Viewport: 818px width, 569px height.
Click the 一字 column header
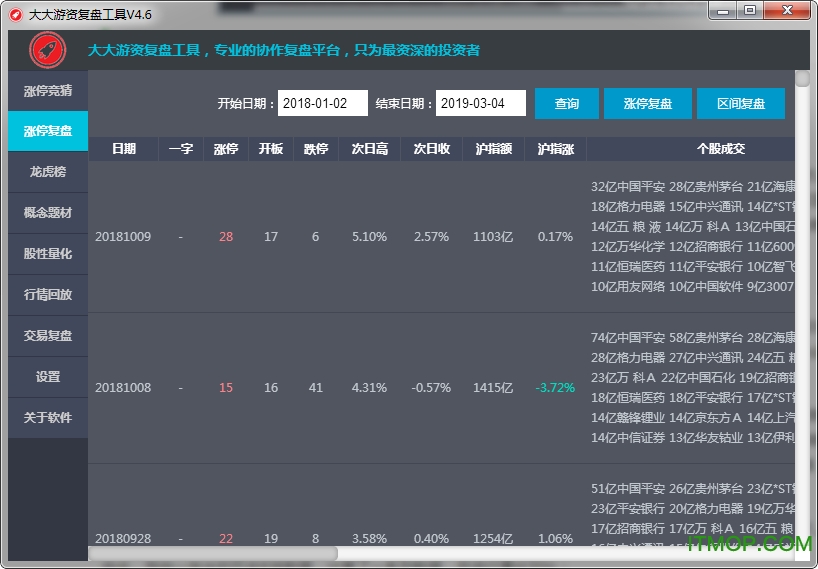pyautogui.click(x=181, y=149)
